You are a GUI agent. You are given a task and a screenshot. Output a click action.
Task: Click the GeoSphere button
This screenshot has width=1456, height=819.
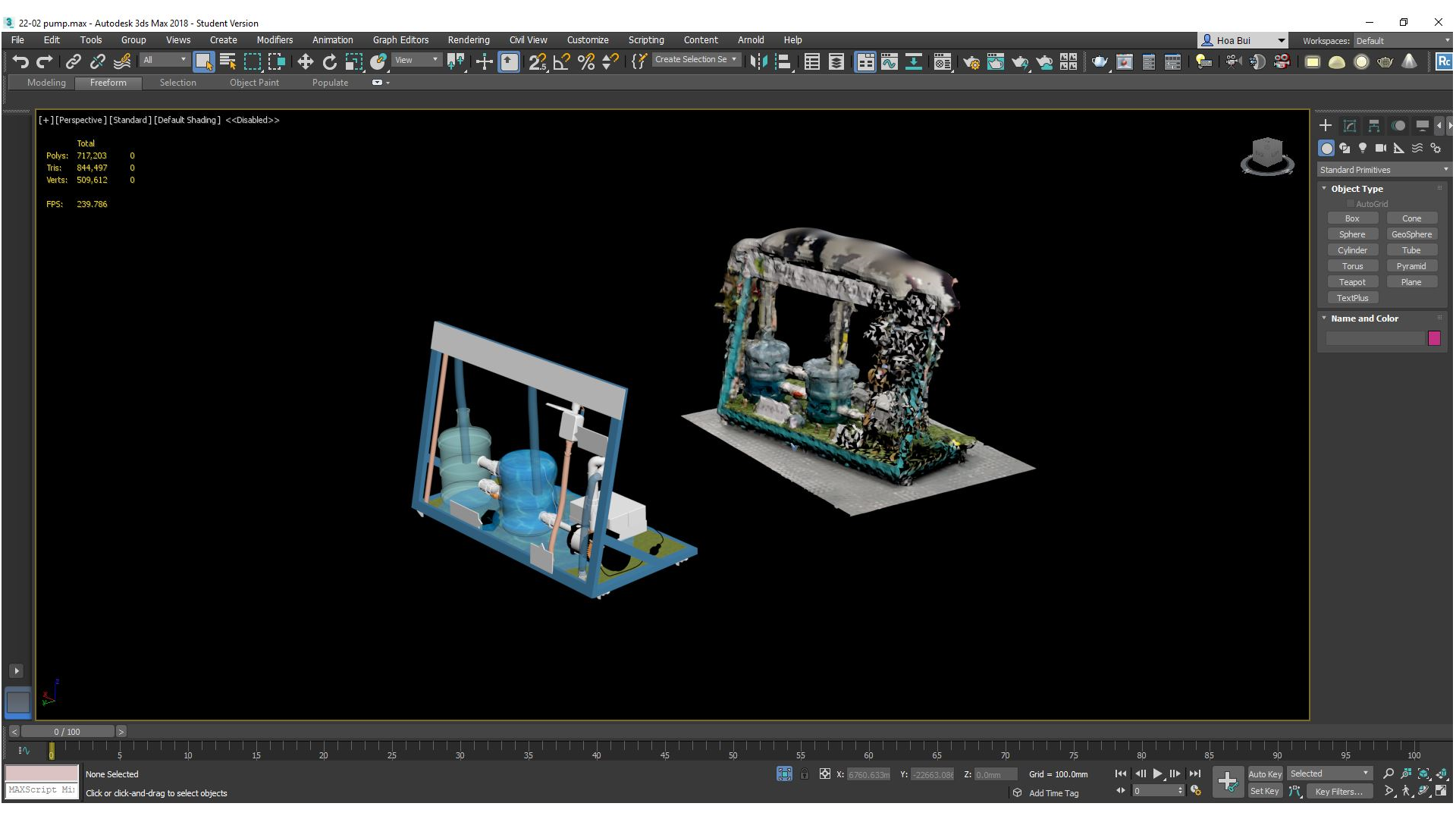(1411, 234)
